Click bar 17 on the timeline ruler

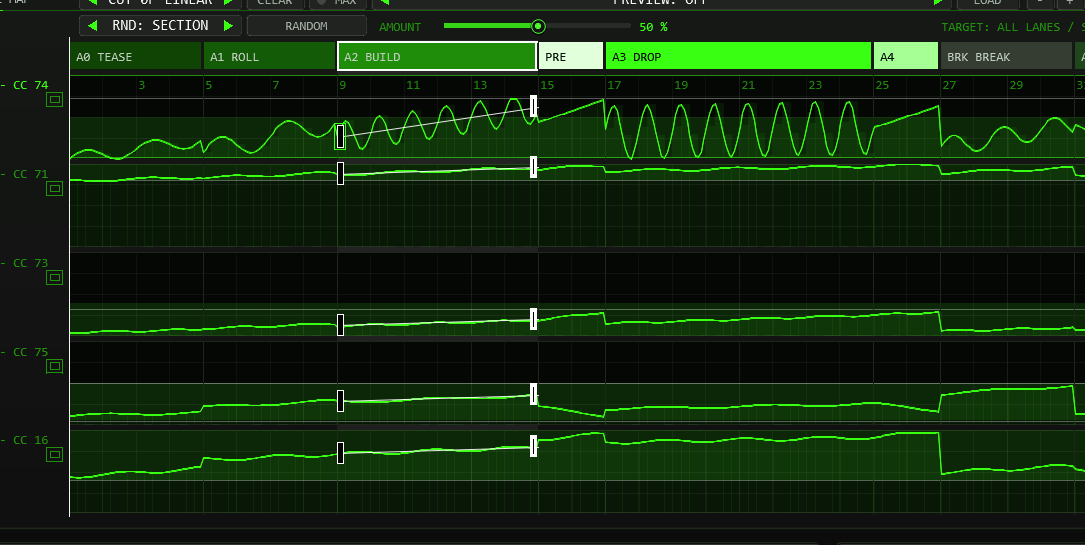click(x=614, y=85)
